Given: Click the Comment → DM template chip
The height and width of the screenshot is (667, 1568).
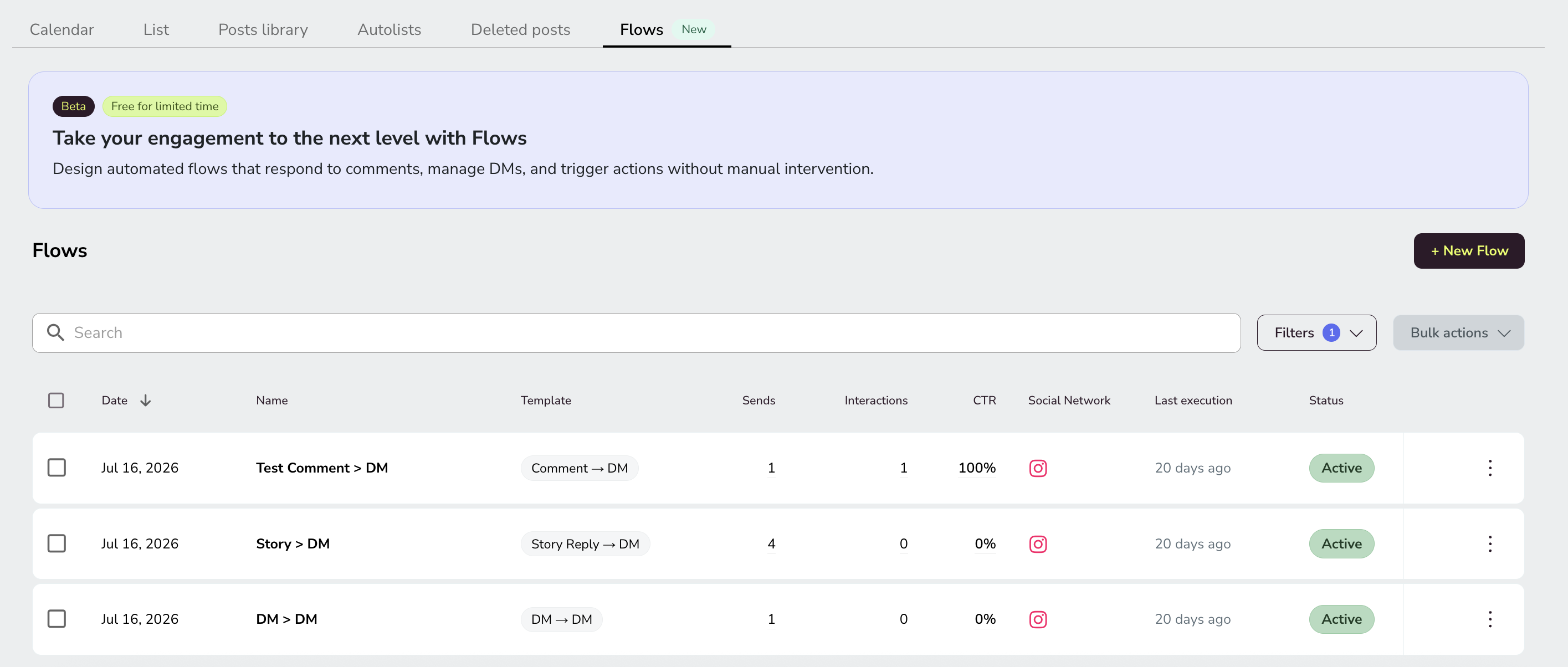Looking at the screenshot, I should pyautogui.click(x=580, y=468).
